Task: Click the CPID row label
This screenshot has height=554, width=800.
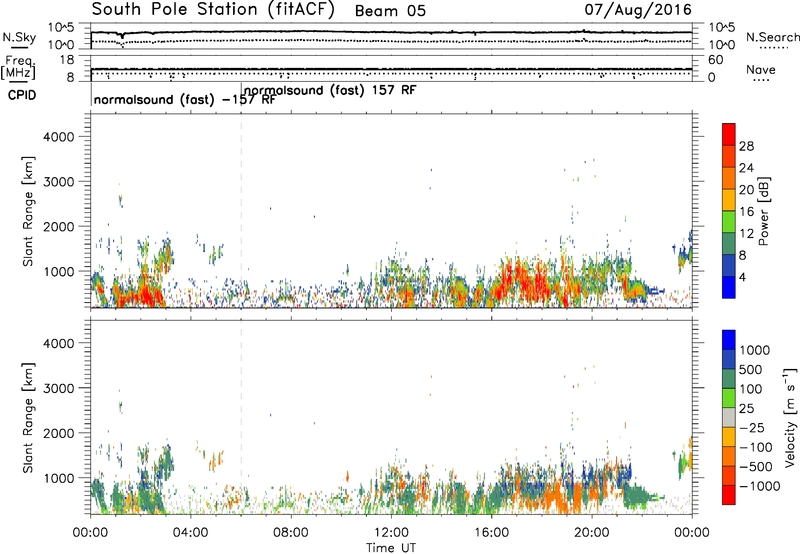Action: [x=22, y=95]
